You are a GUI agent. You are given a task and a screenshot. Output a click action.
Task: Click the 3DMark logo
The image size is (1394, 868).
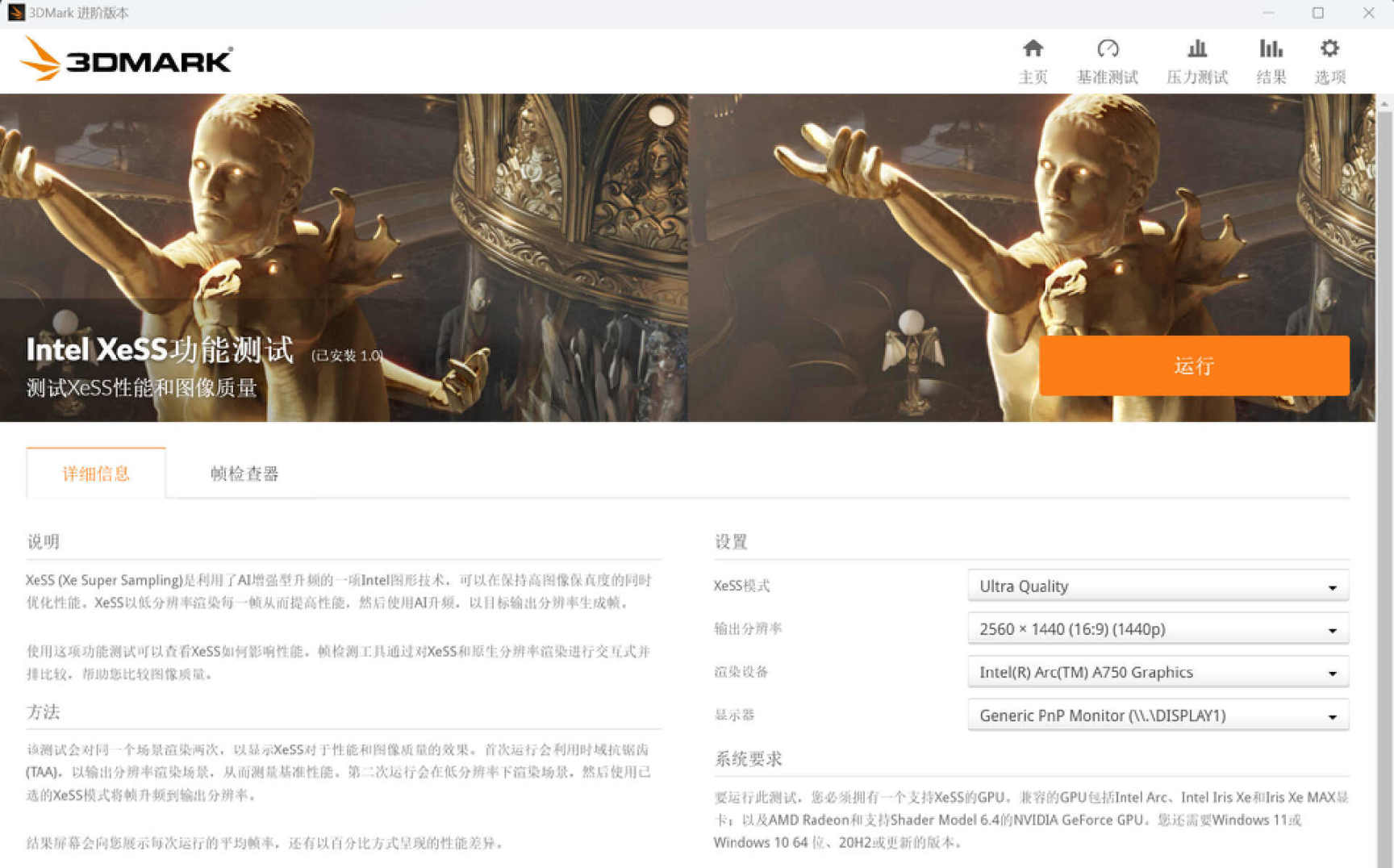click(127, 59)
